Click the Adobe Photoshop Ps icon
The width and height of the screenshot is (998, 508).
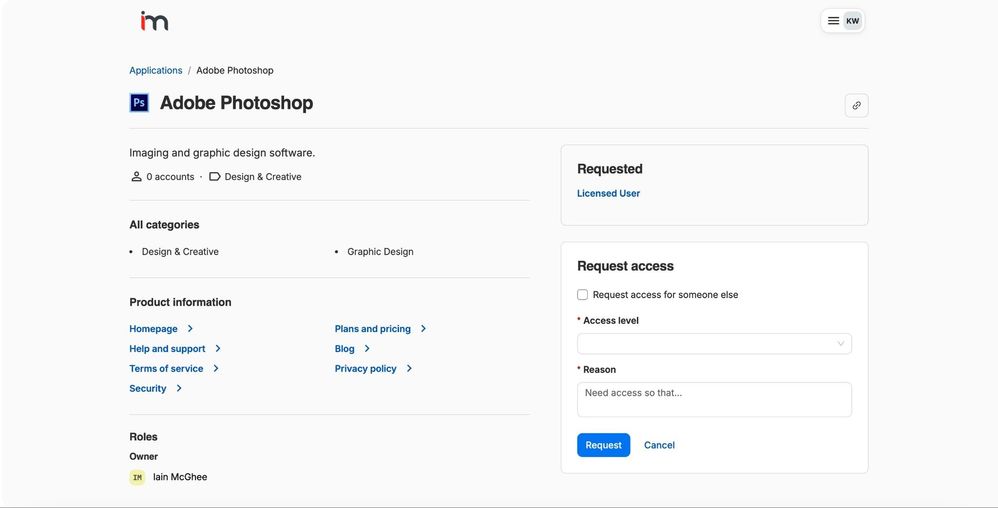[140, 103]
